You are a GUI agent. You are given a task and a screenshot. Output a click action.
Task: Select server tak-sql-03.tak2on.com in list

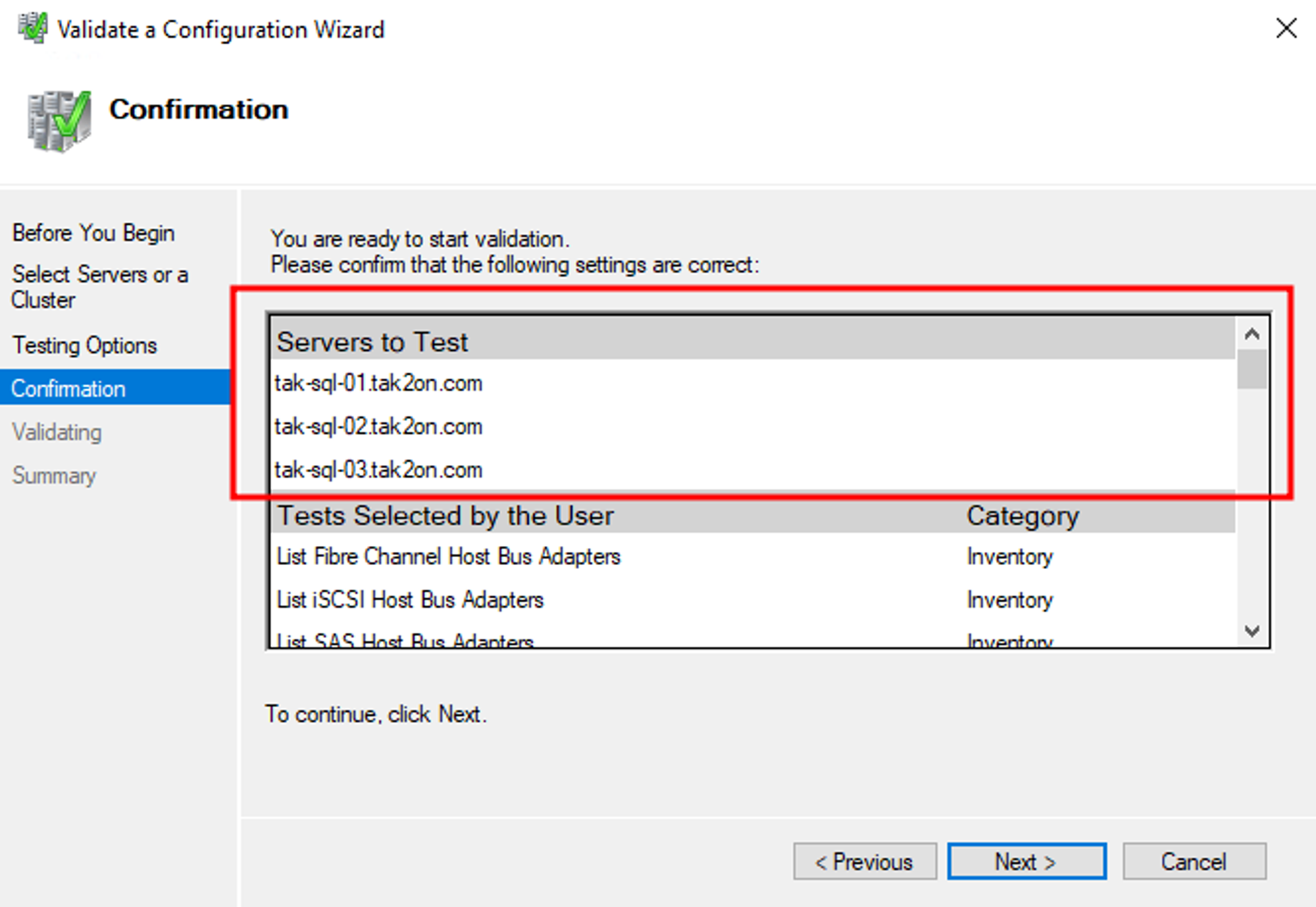pos(378,470)
